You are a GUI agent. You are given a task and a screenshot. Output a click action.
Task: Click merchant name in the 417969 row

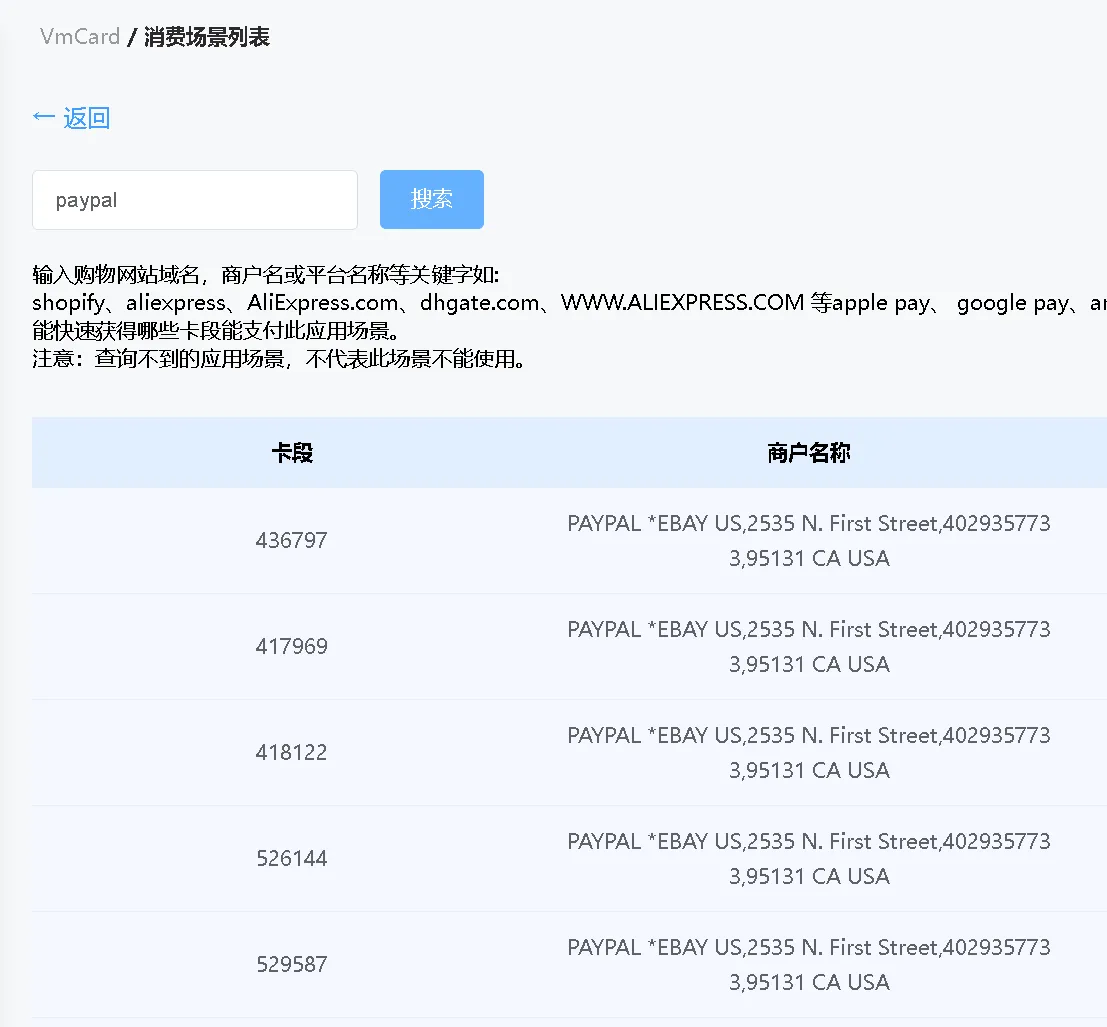(809, 647)
